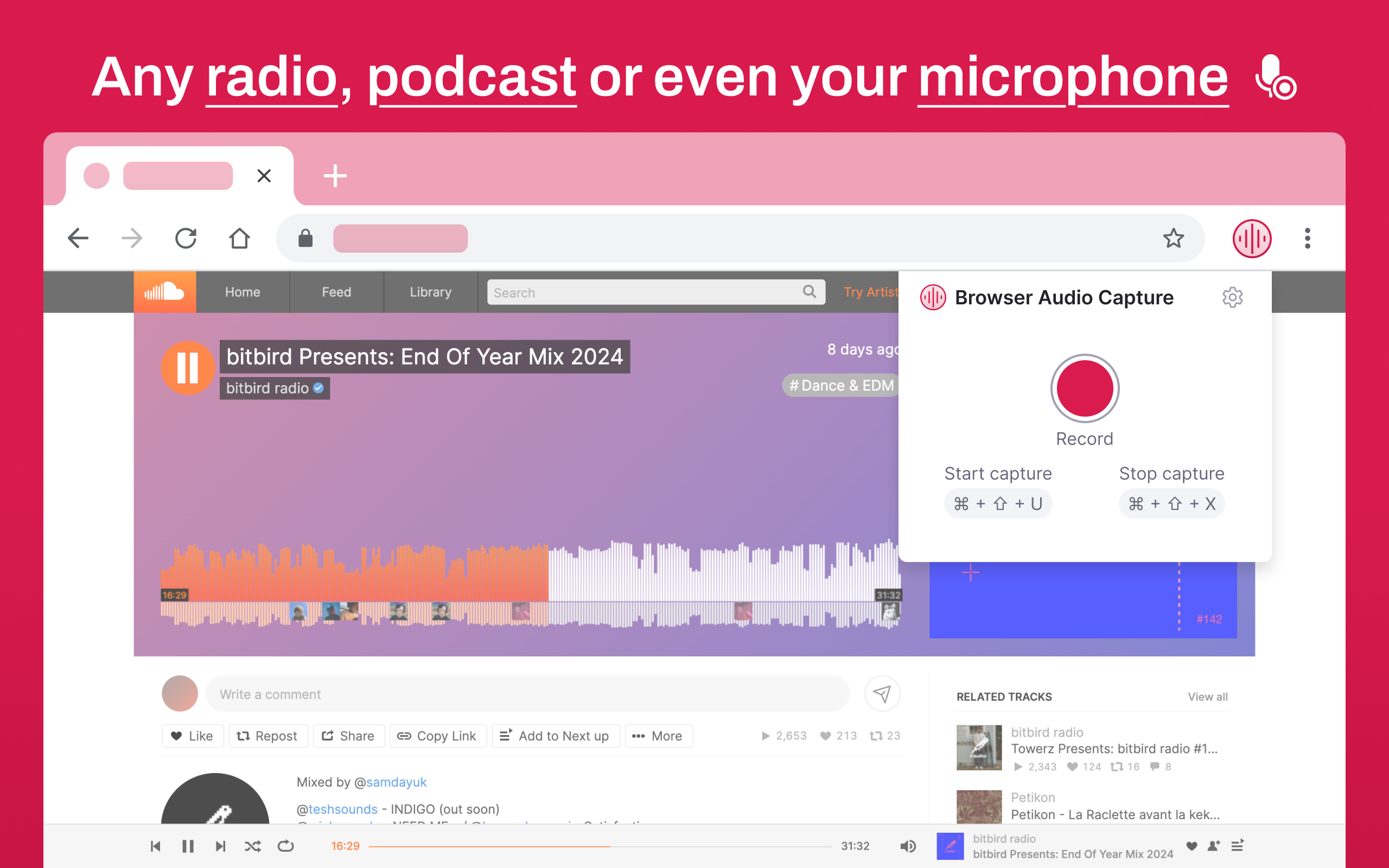Open the samdayuk profile link

(396, 782)
